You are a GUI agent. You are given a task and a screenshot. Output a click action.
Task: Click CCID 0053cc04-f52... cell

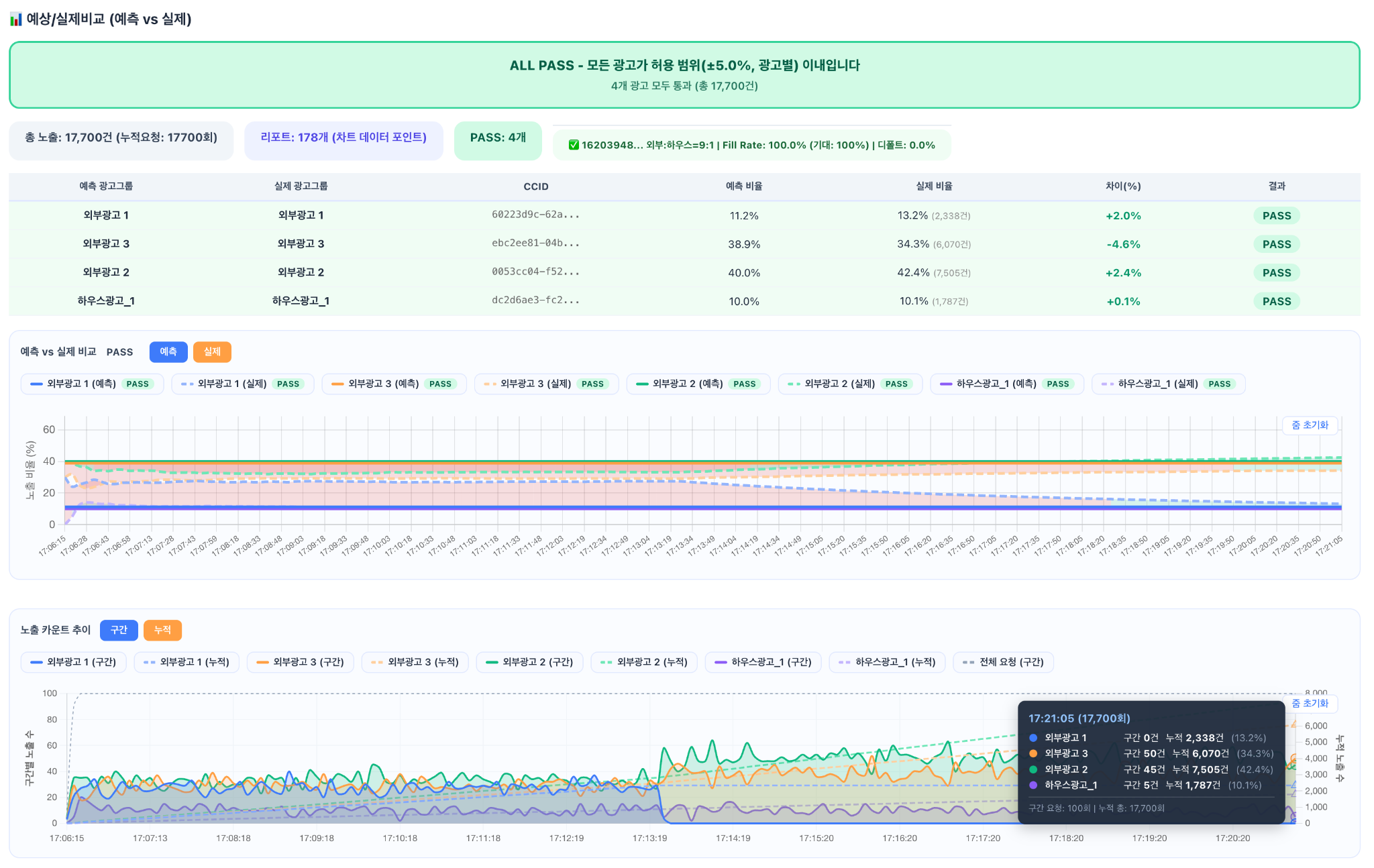point(536,272)
